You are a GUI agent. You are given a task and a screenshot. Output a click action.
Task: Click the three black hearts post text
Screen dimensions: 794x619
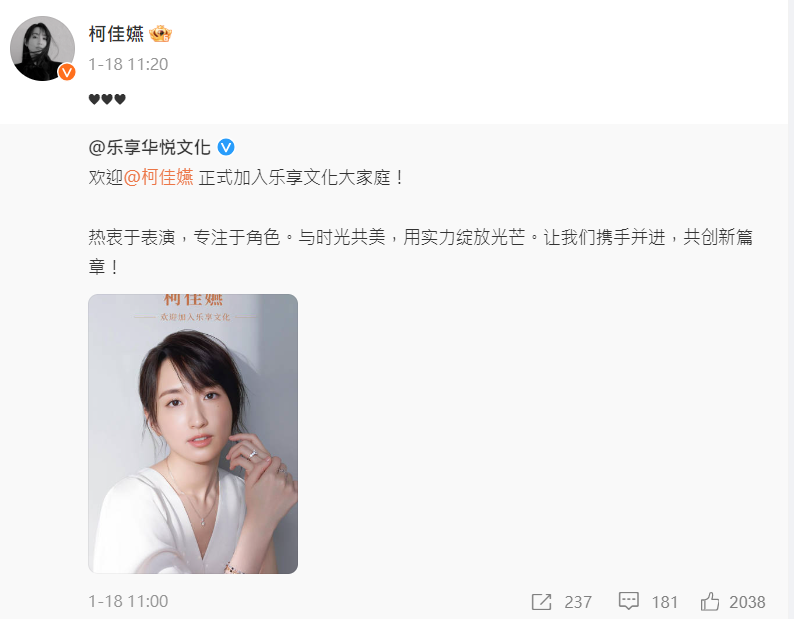coord(107,99)
